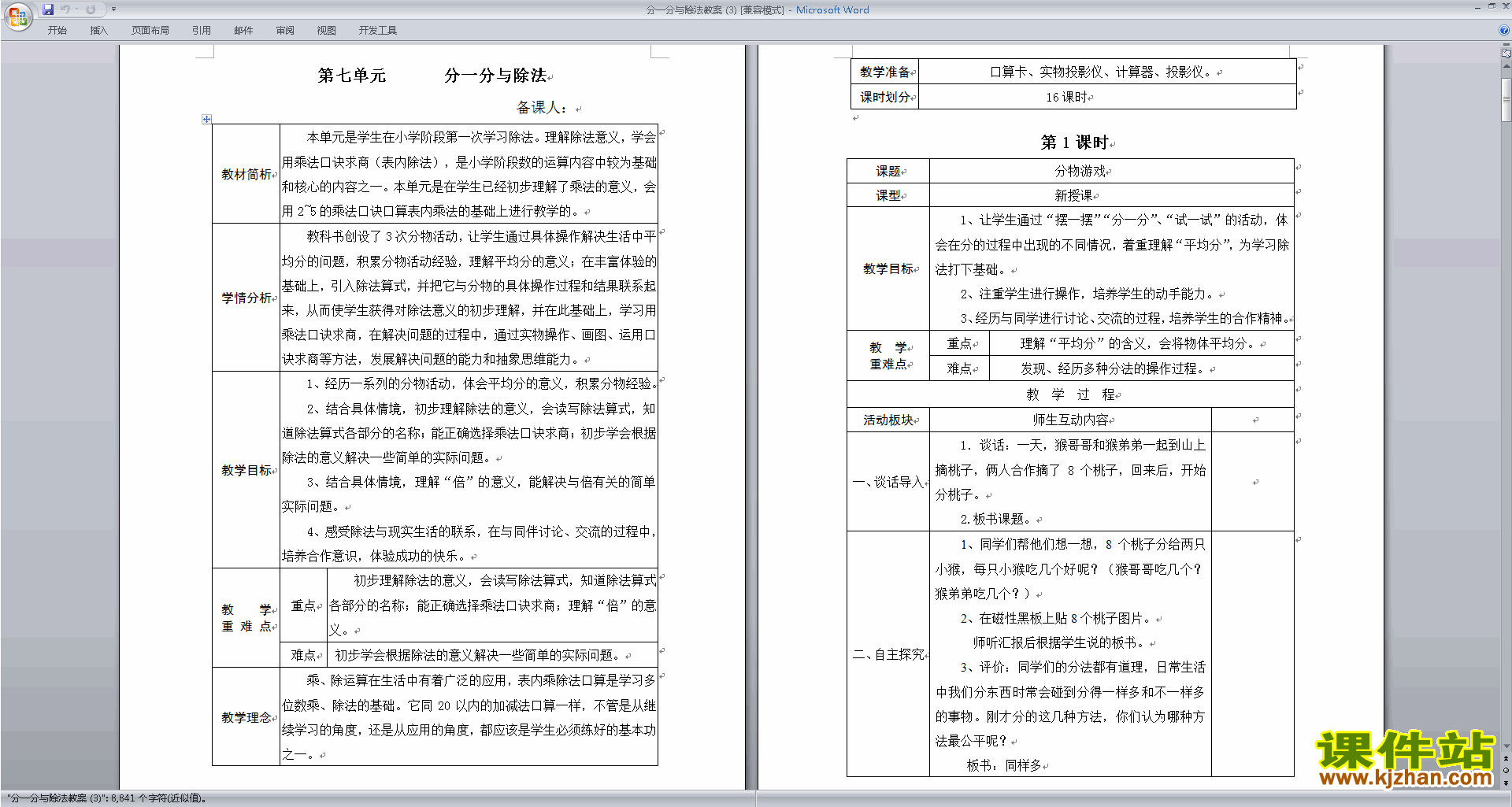Click the title 分一分与除法
This screenshot has width=1512, height=807.
495,76
